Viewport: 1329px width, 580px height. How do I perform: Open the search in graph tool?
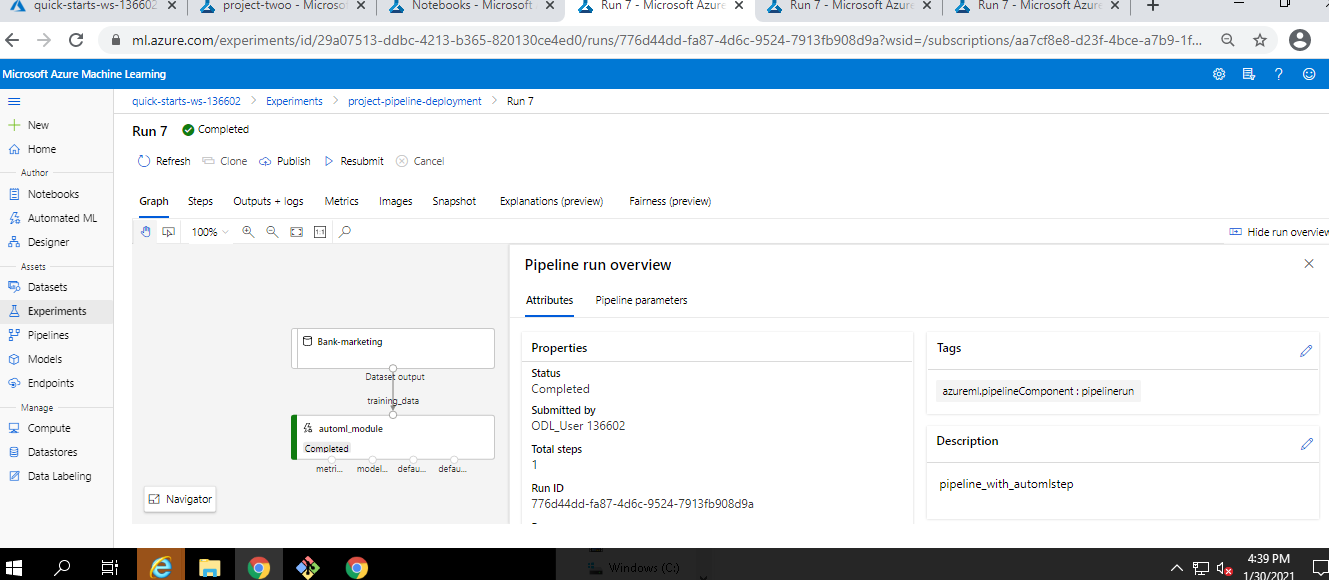tap(345, 232)
